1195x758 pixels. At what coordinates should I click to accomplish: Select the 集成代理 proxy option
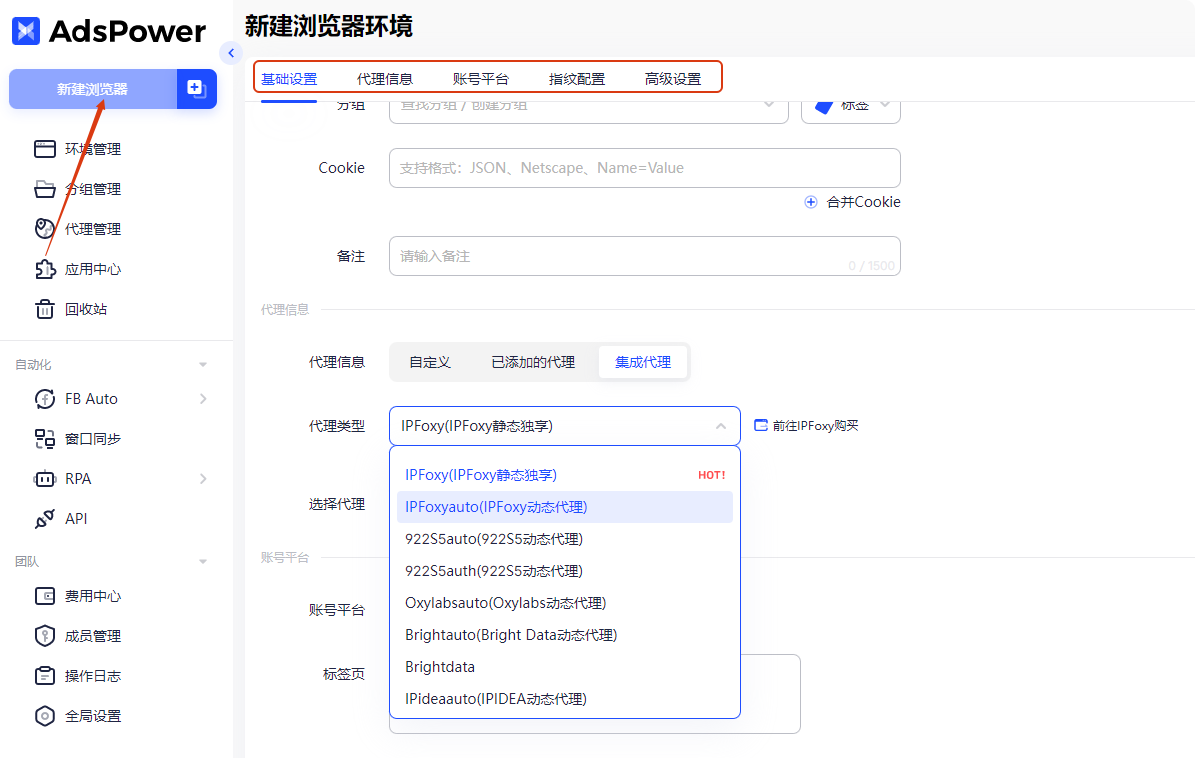(642, 362)
